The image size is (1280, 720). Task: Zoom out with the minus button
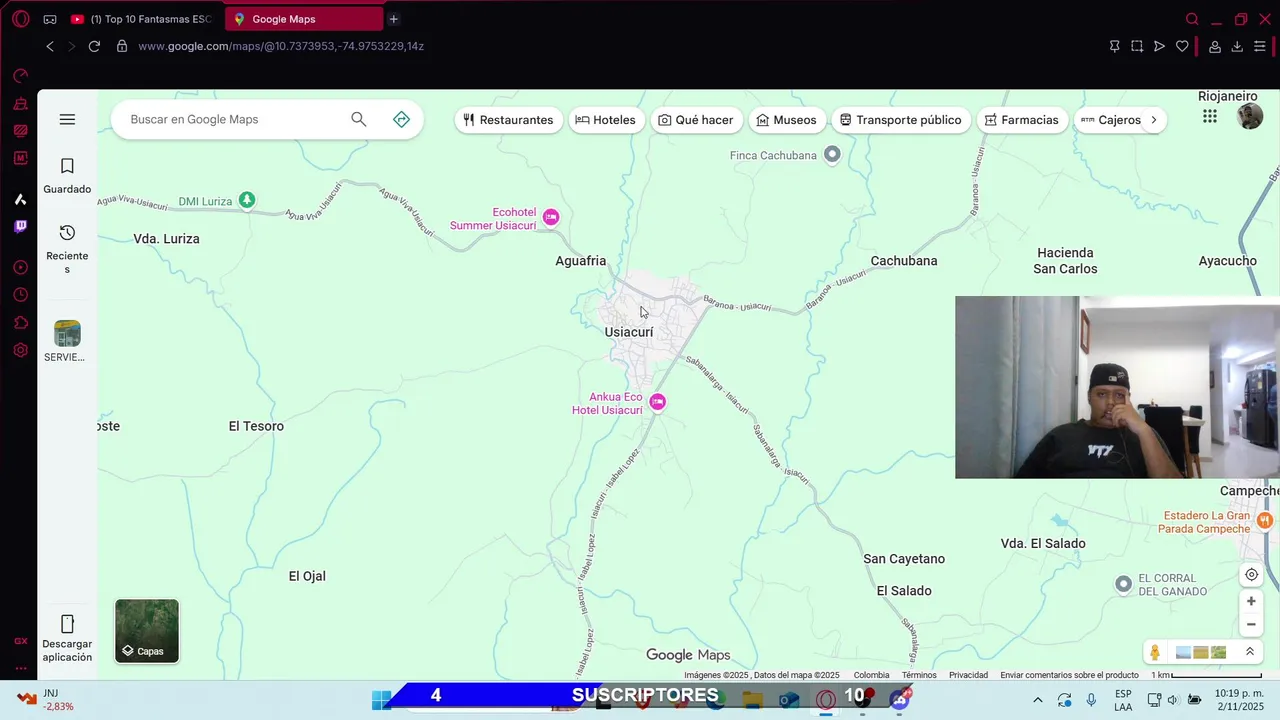[1251, 625]
